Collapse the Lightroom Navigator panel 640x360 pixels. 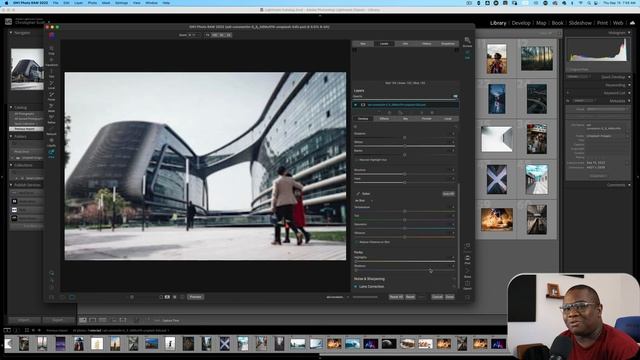11,33
